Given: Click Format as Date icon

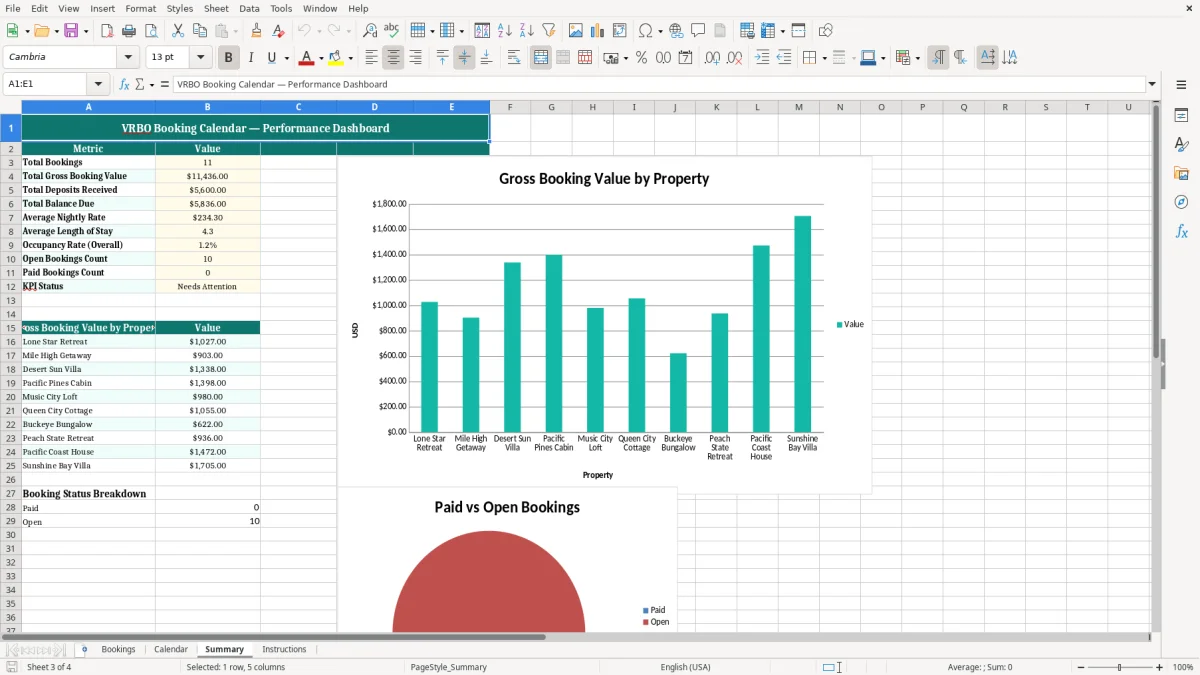Looking at the screenshot, I should [x=685, y=58].
